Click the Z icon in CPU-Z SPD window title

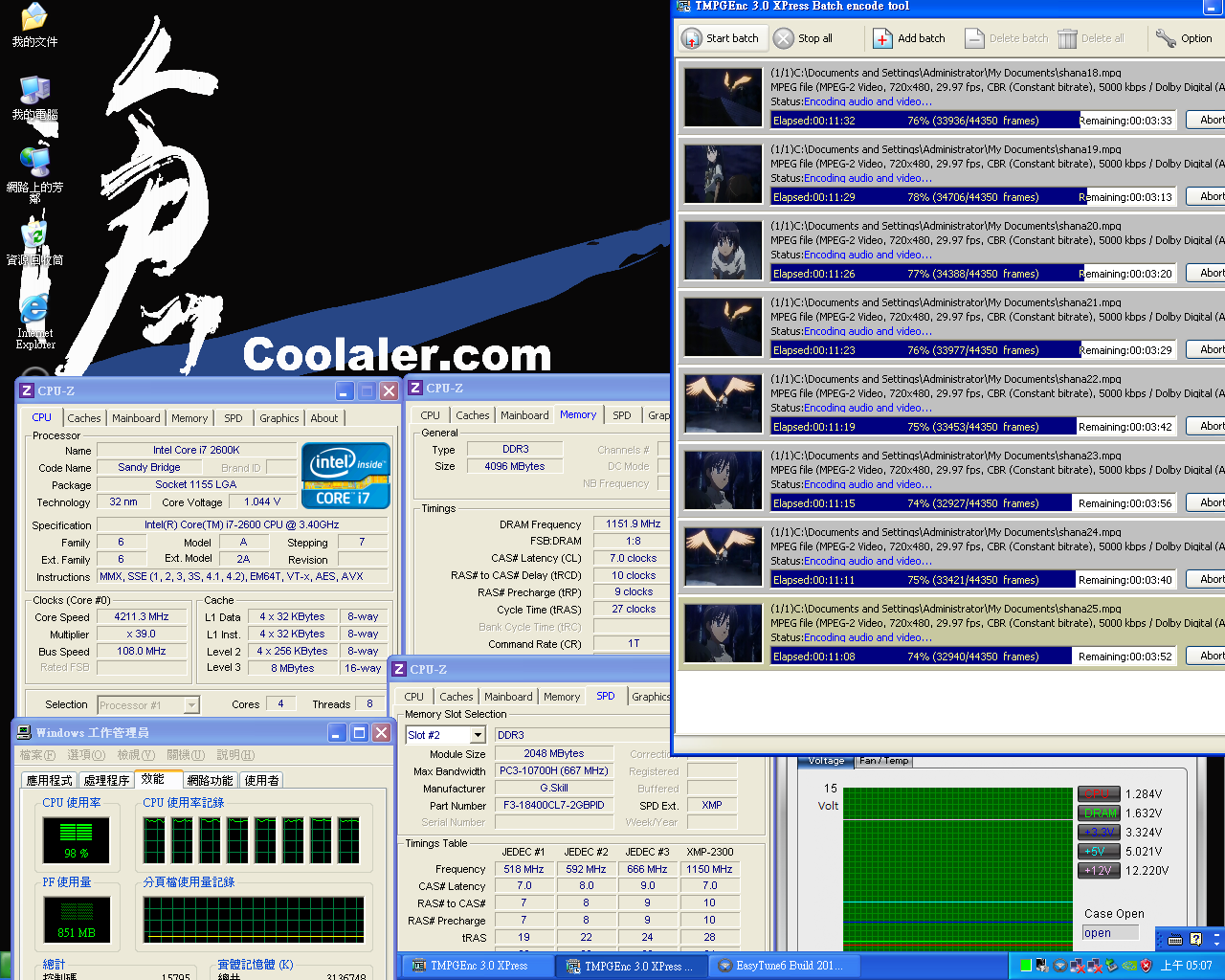399,669
